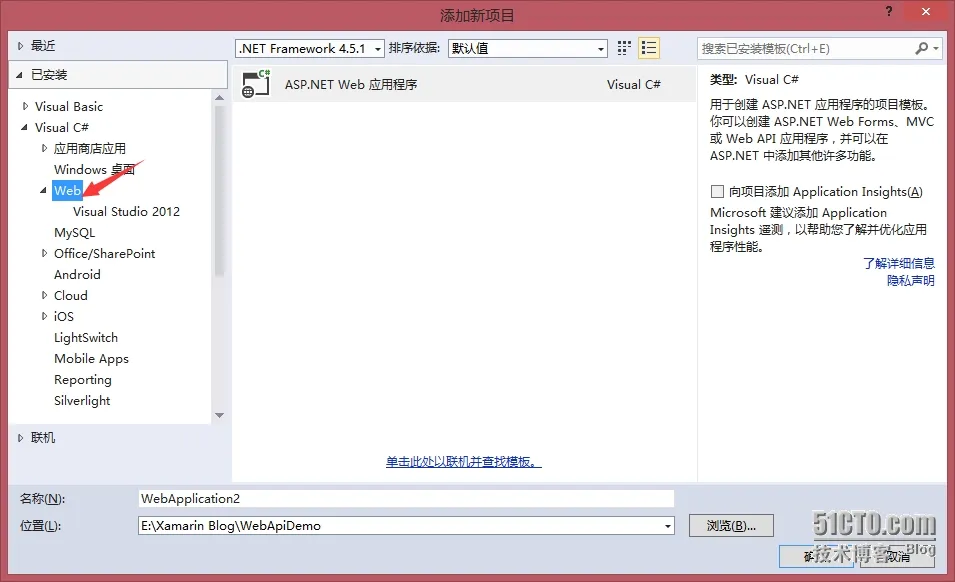The width and height of the screenshot is (955, 582).
Task: Click the 已安装 header label
Action: (49, 75)
